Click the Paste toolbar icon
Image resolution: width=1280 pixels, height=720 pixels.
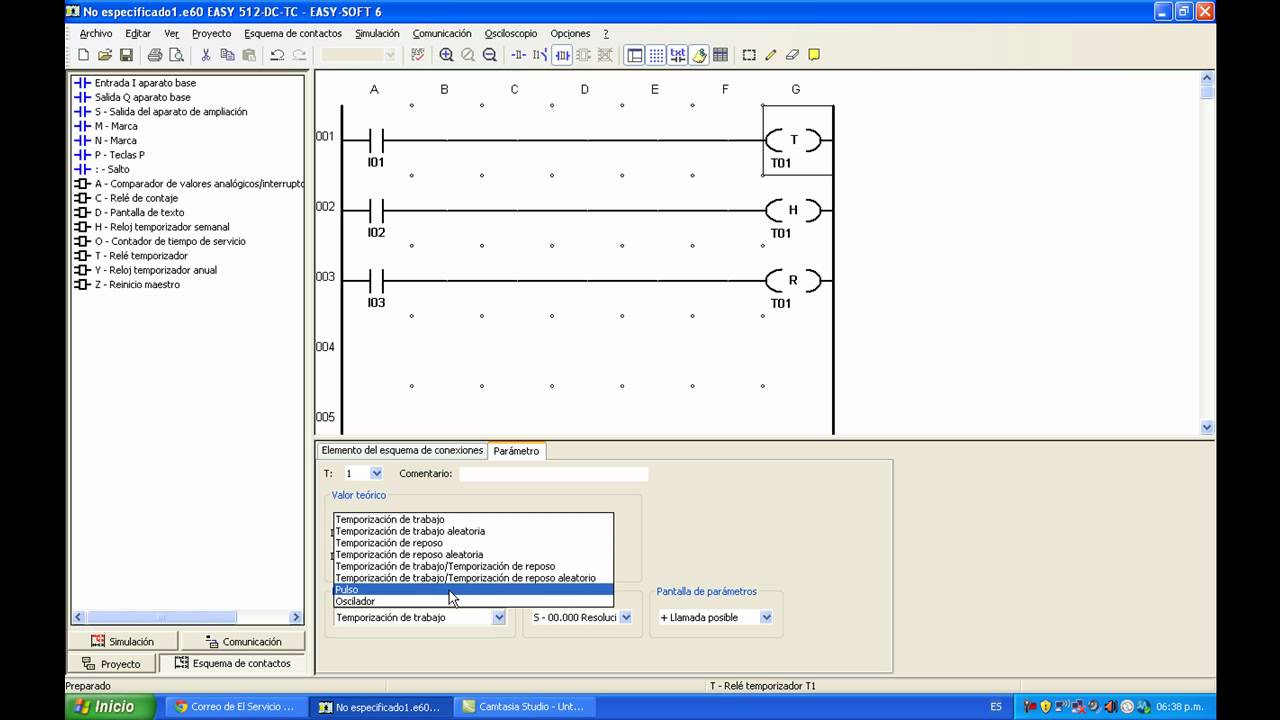(249, 55)
